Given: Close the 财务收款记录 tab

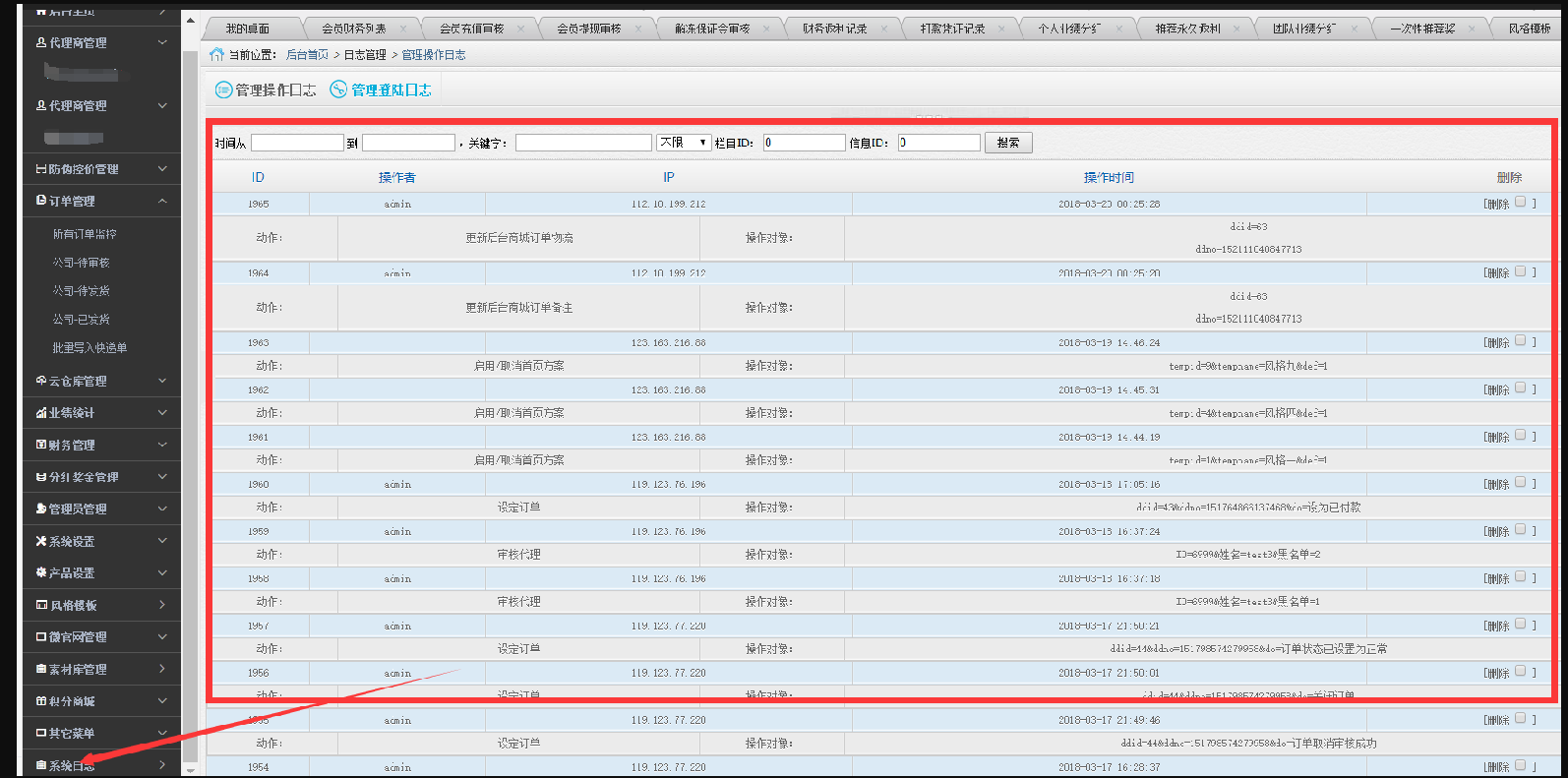Looking at the screenshot, I should pos(884,29).
